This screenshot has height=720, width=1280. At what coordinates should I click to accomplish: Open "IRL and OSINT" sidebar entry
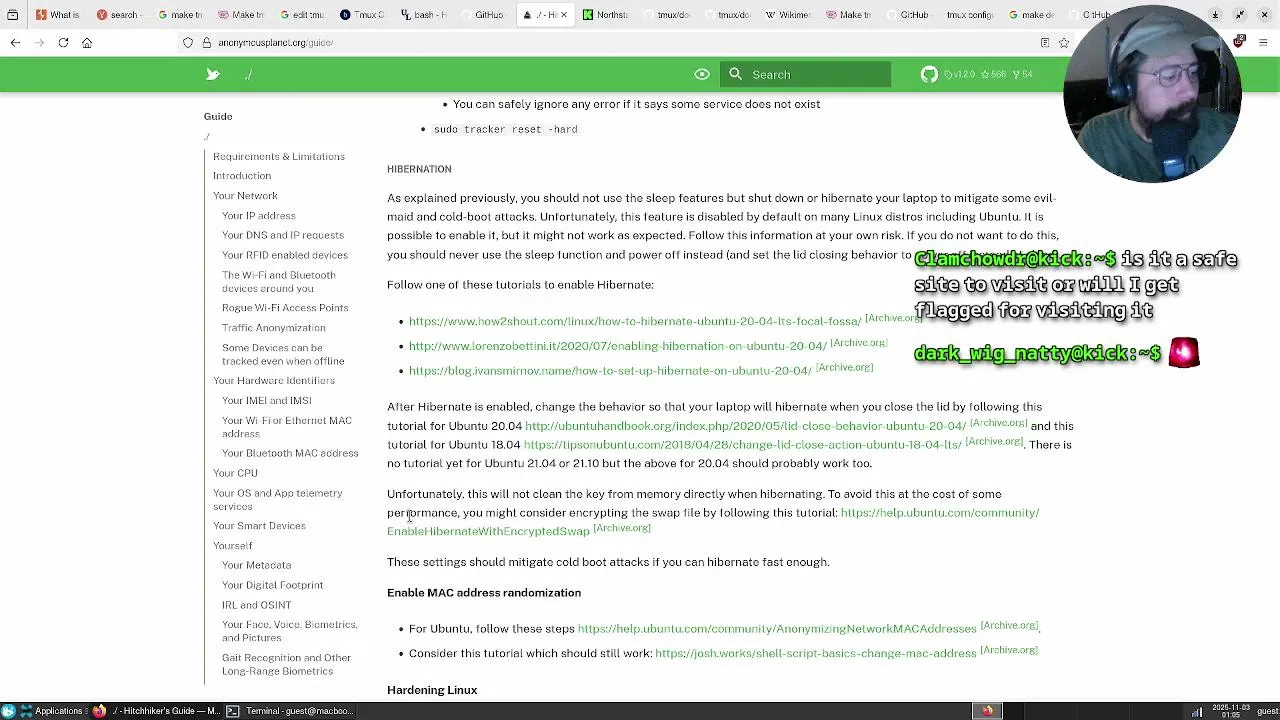tap(257, 605)
